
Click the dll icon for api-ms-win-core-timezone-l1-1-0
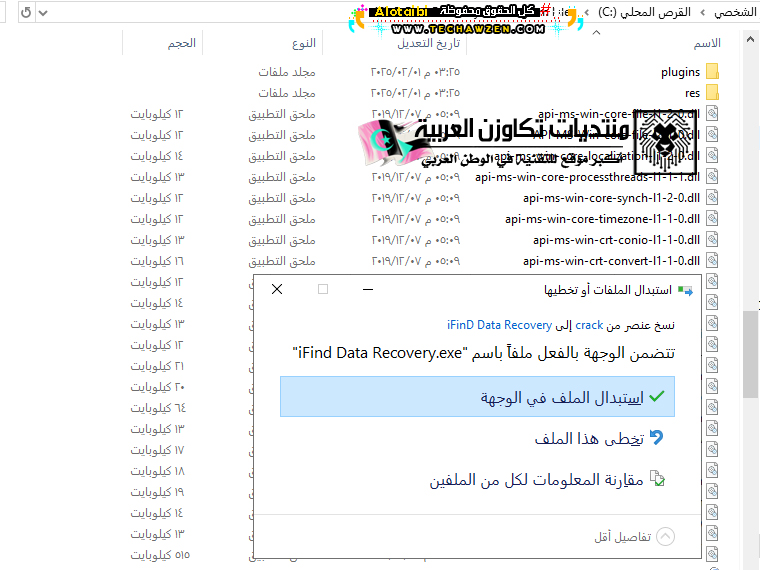point(712,219)
